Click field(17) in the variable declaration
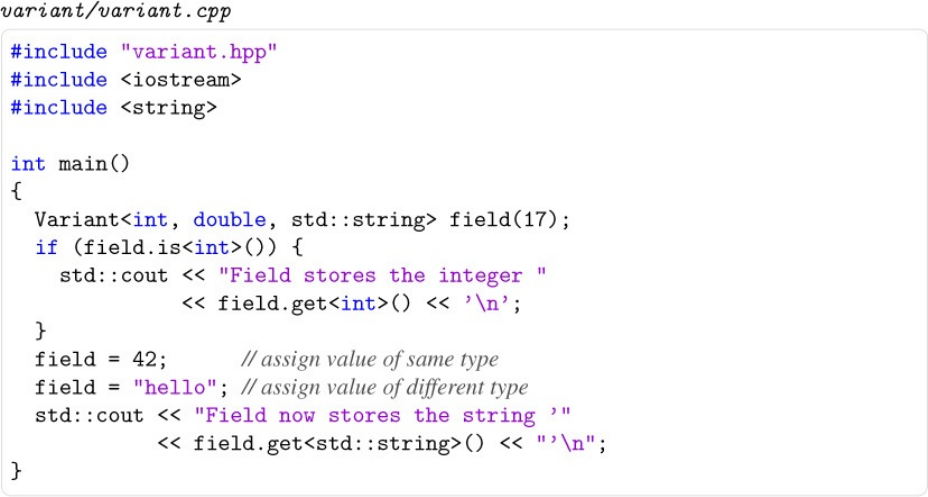928x497 pixels. [509, 220]
